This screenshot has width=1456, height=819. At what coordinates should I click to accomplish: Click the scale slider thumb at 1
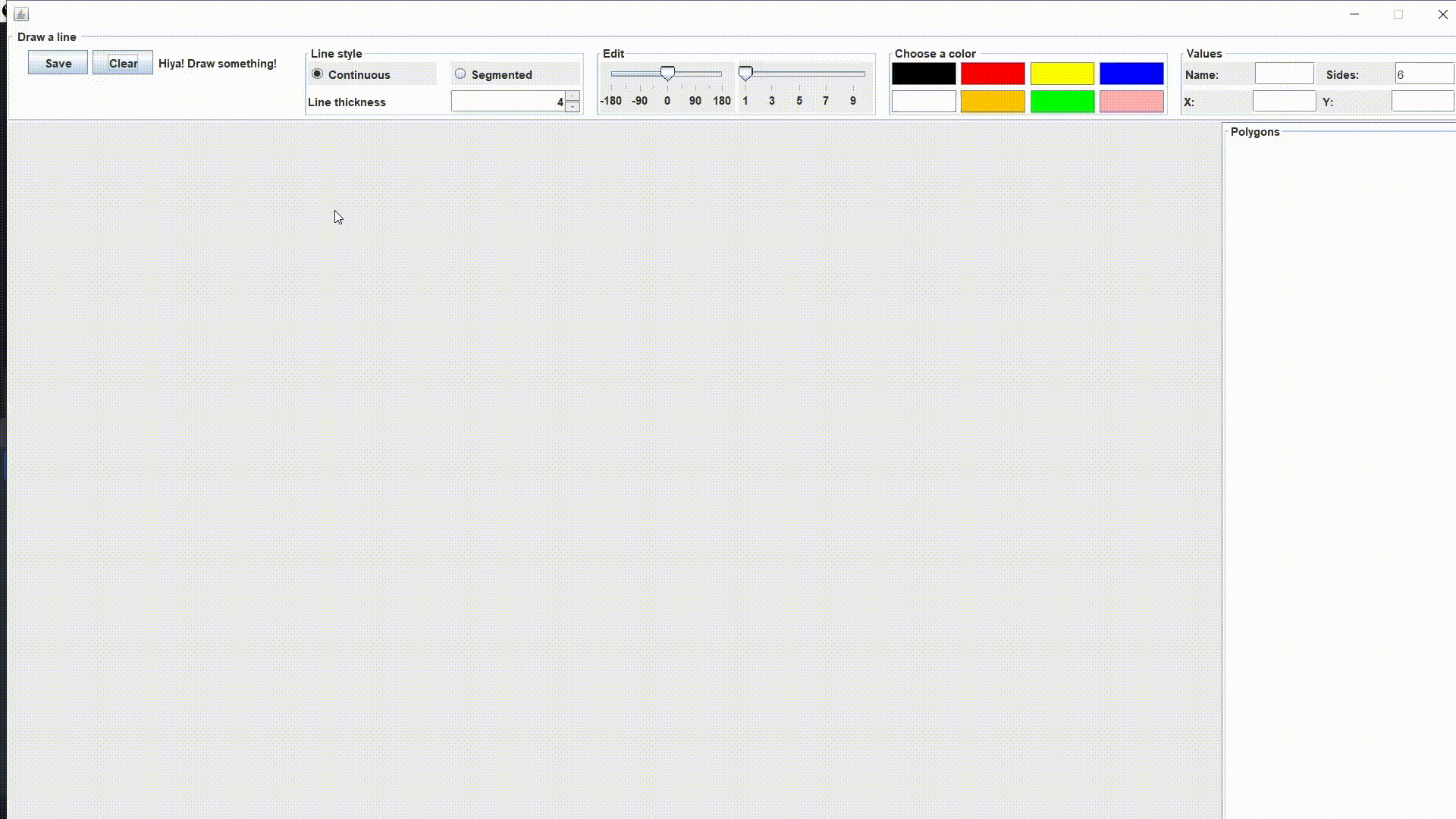[x=745, y=73]
